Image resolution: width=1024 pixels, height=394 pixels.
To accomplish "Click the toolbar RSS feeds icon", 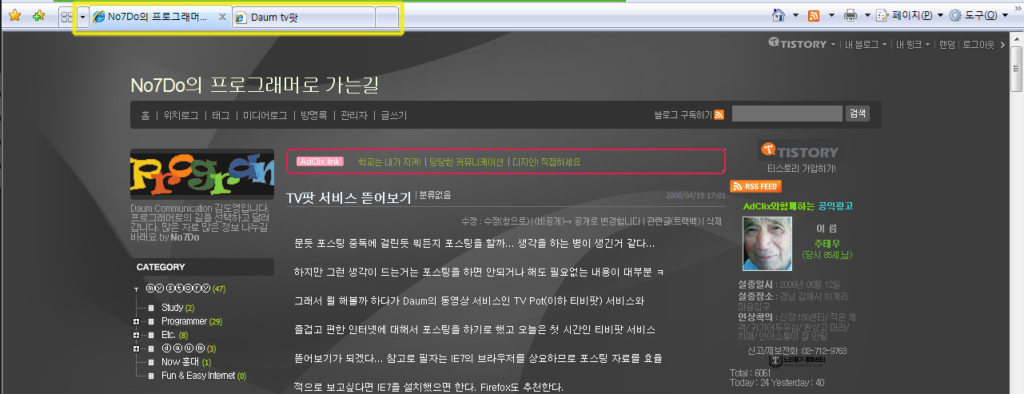I will [814, 15].
